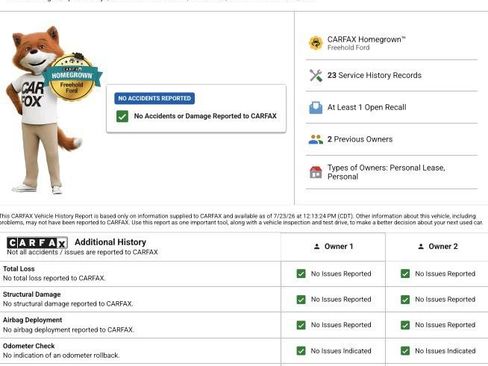The width and height of the screenshot is (488, 366).
Task: Click Total Loss Owner 1 green checkmark
Action: coord(301,274)
